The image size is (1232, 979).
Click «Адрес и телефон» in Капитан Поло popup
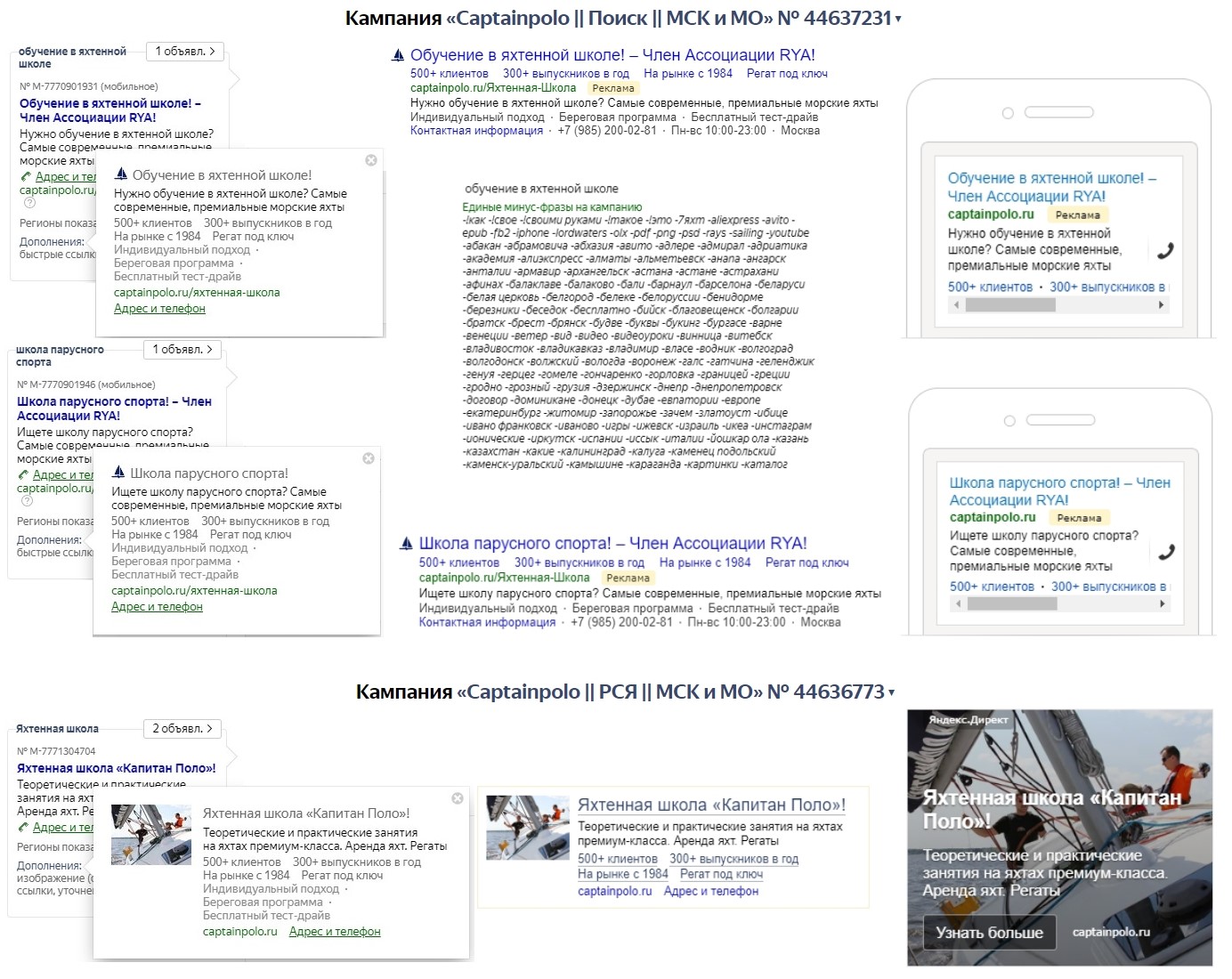335,932
